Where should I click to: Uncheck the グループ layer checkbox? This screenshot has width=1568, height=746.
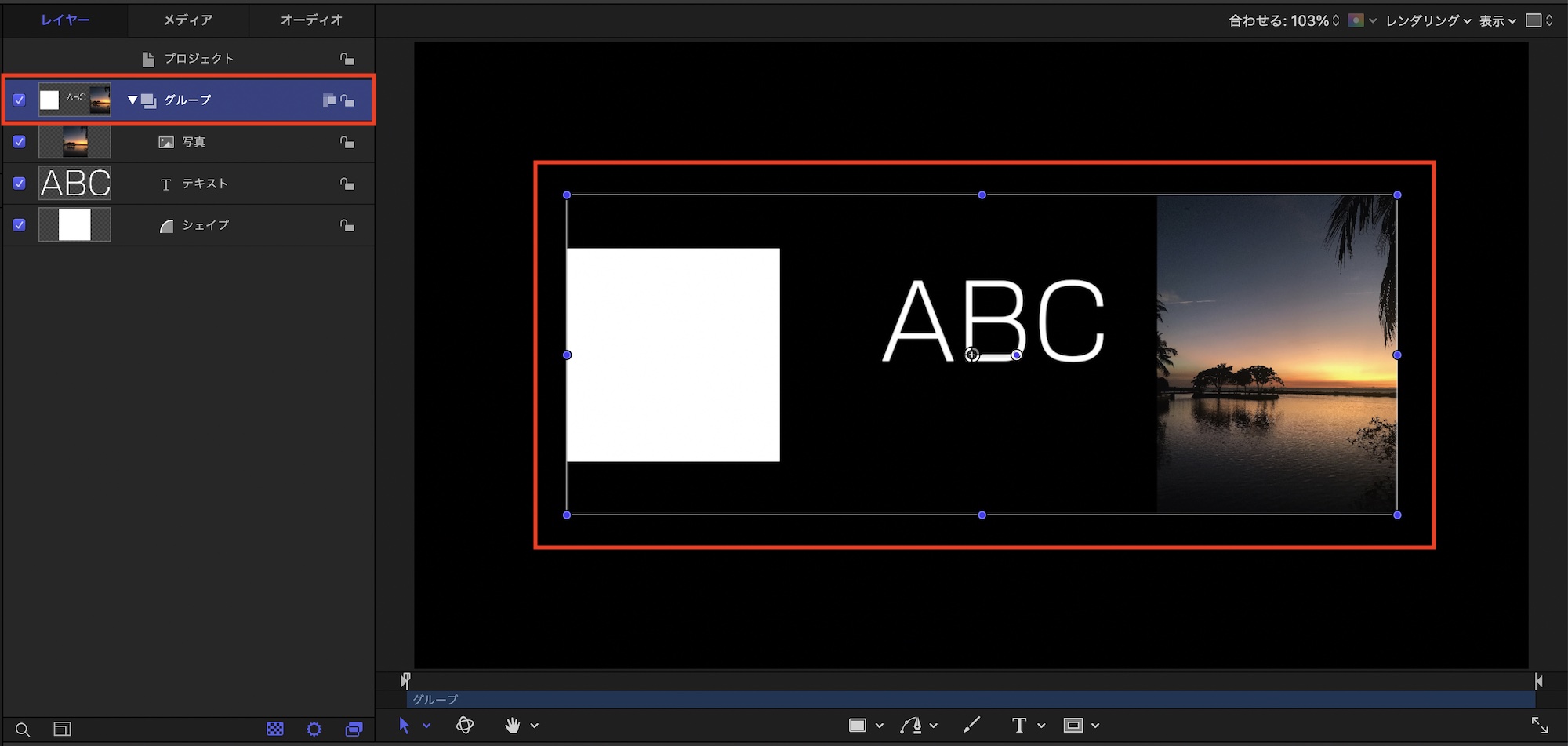20,100
